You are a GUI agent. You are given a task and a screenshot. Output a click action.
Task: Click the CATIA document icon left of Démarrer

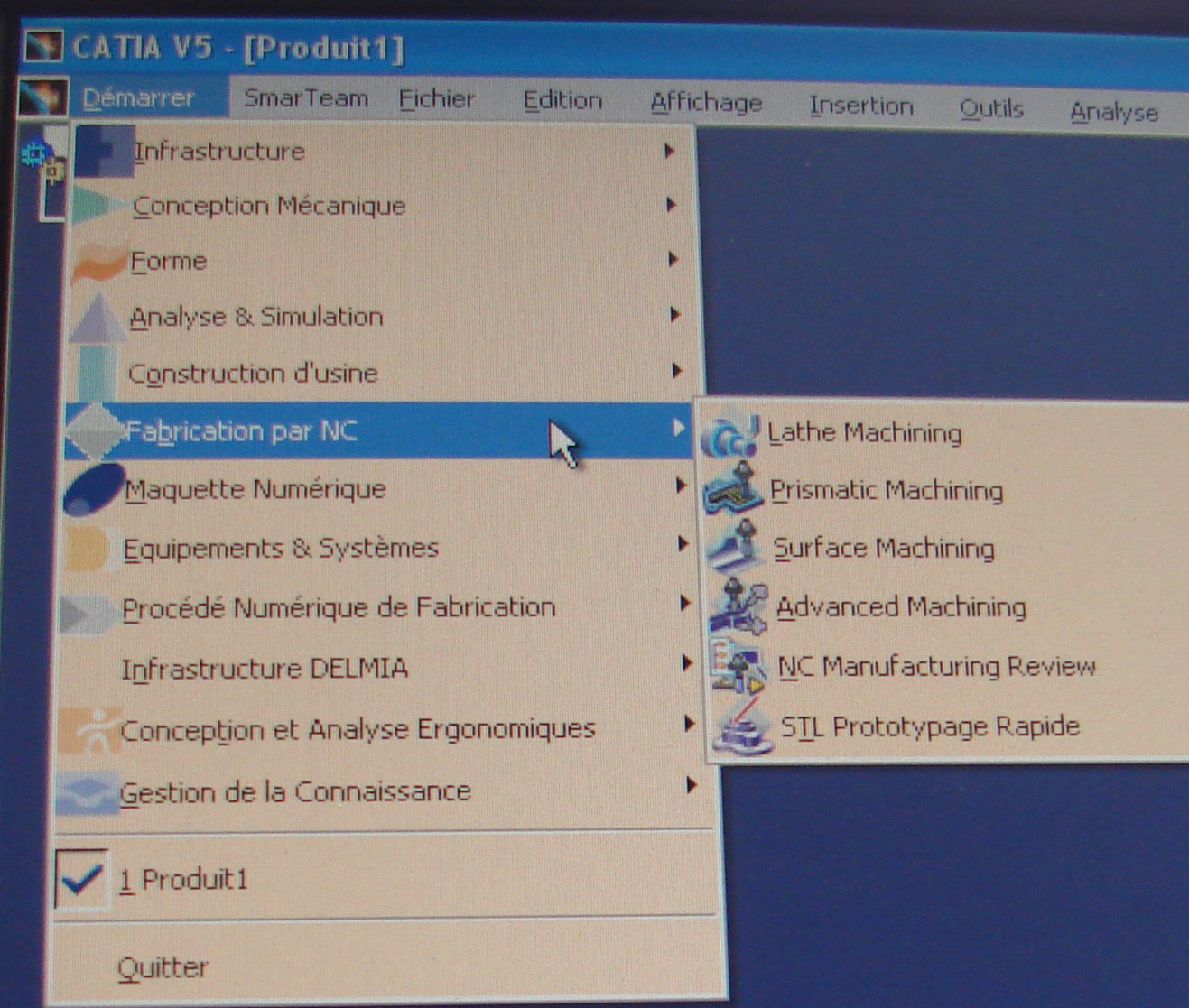42,97
